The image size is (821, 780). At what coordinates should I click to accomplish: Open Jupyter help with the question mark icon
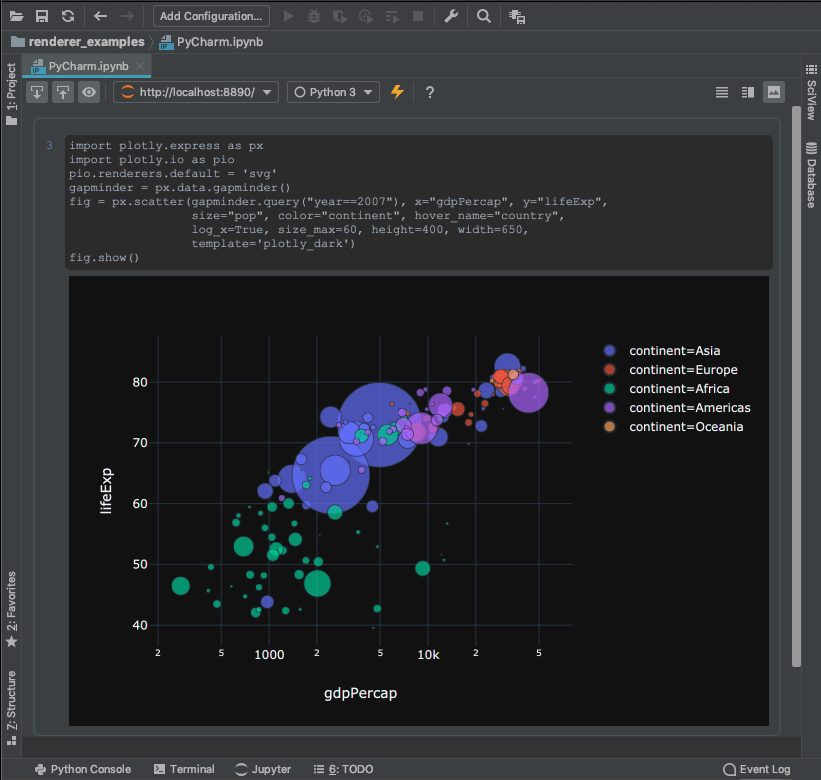tap(429, 92)
